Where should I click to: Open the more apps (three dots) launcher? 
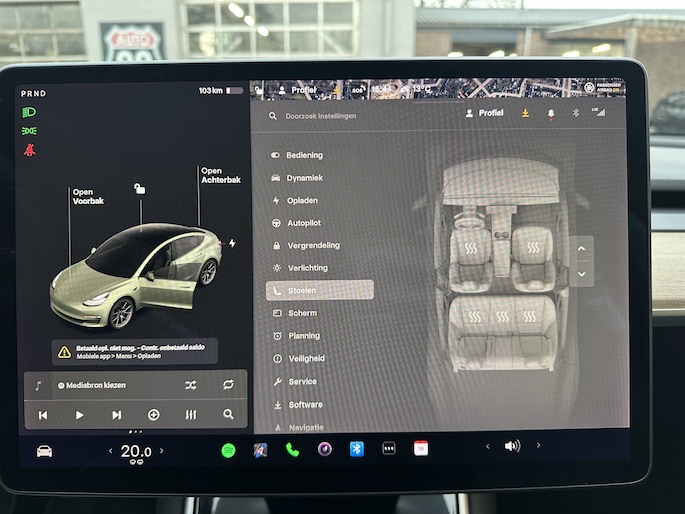[389, 448]
